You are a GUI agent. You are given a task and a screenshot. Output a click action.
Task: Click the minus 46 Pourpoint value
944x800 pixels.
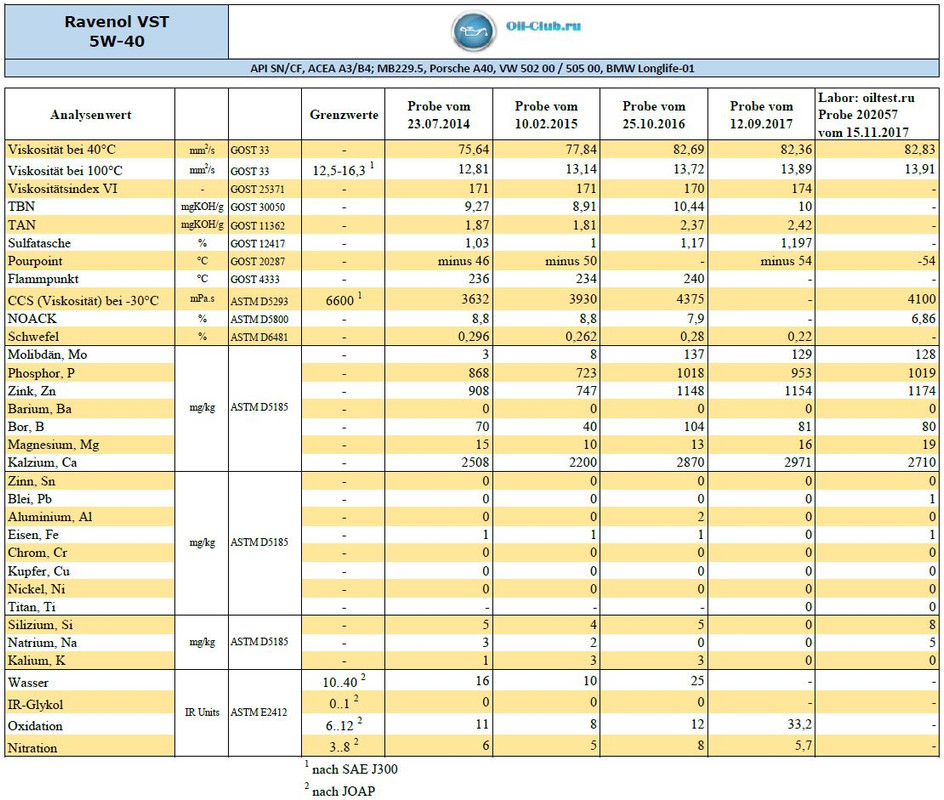(x=464, y=261)
